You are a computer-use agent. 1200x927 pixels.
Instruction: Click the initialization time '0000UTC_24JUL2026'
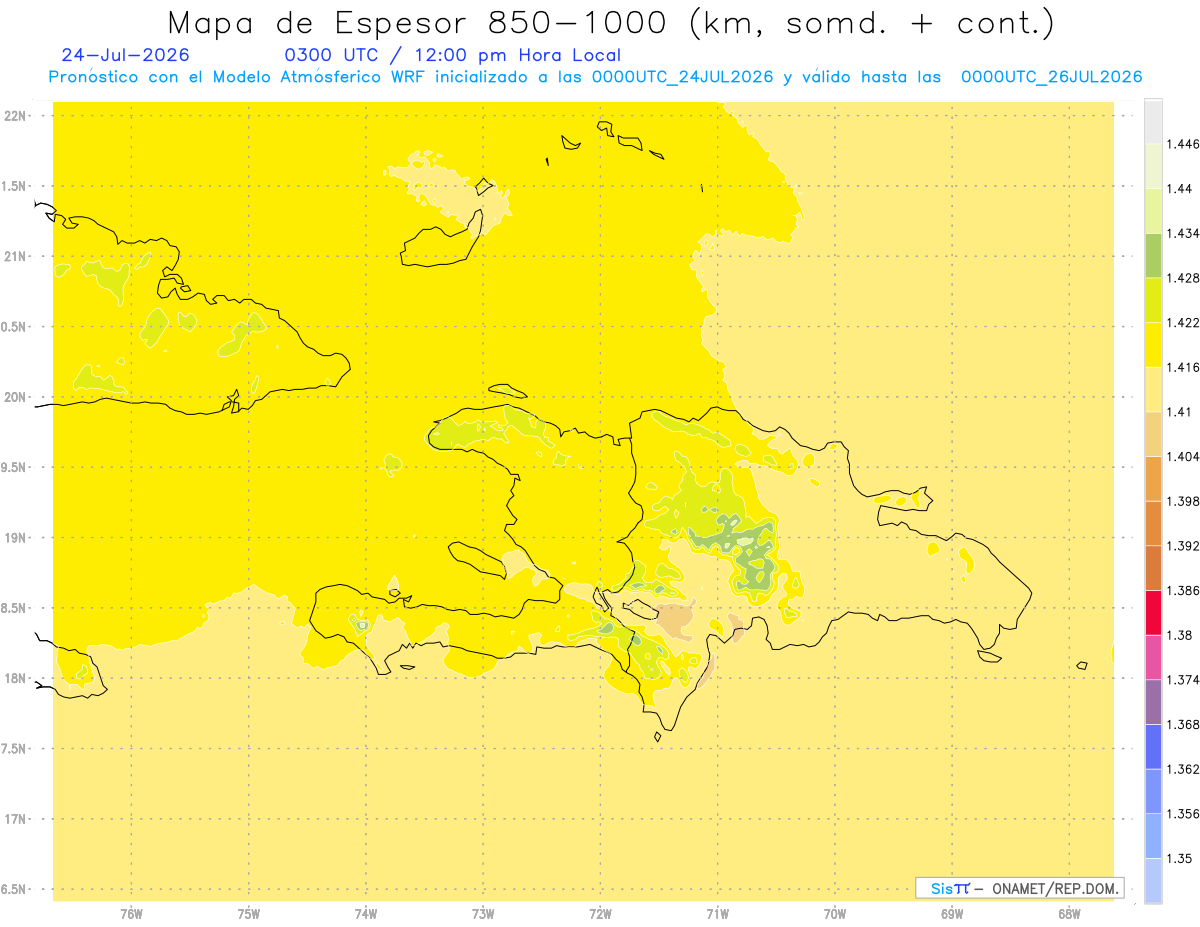[683, 77]
